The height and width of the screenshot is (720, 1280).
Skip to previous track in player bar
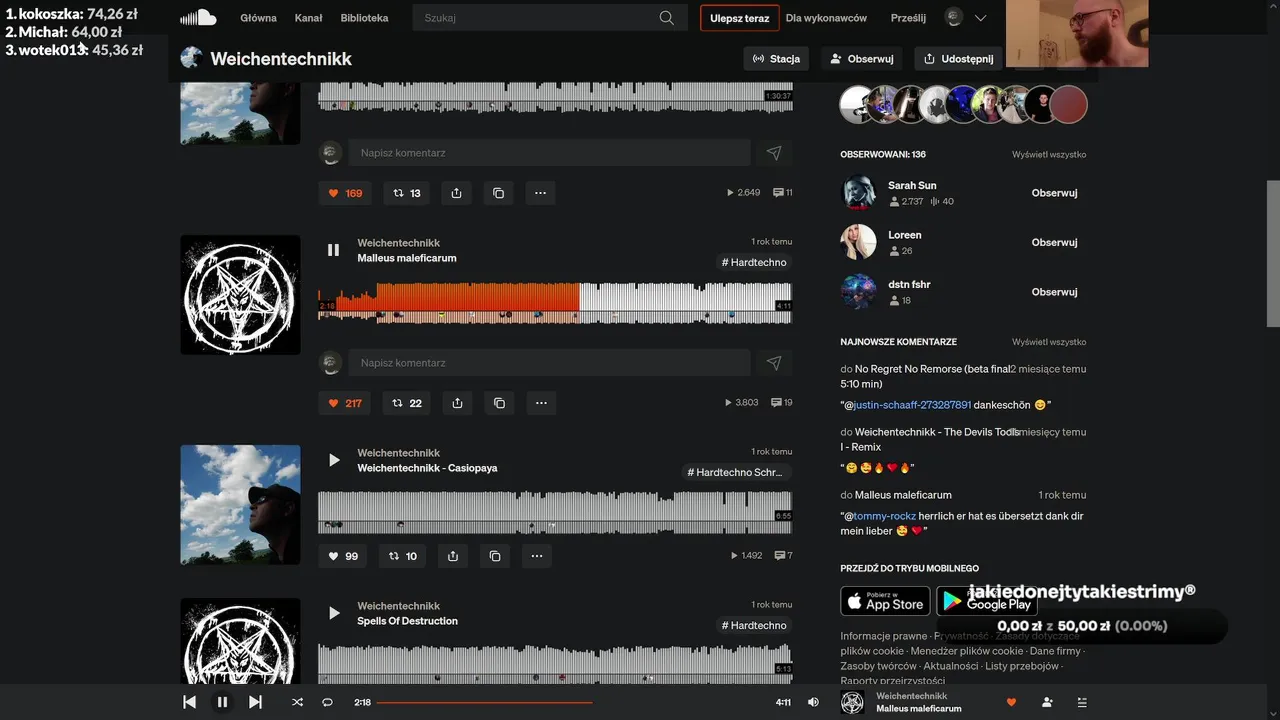click(x=189, y=702)
